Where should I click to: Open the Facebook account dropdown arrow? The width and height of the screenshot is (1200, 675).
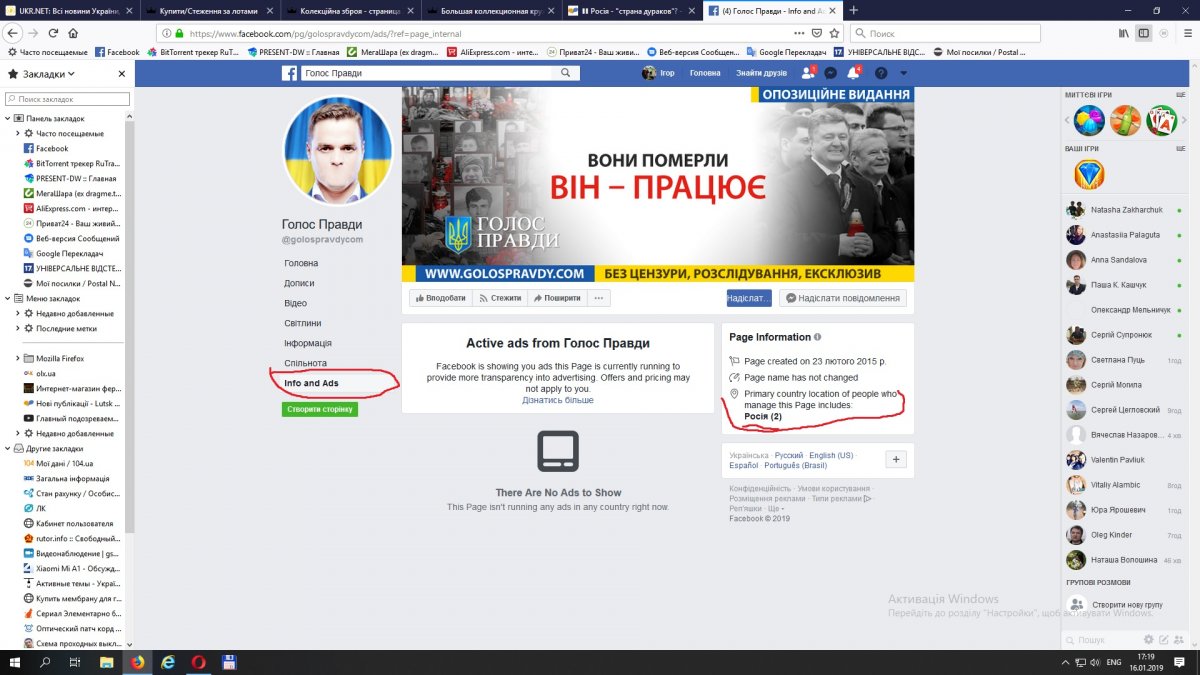(903, 73)
